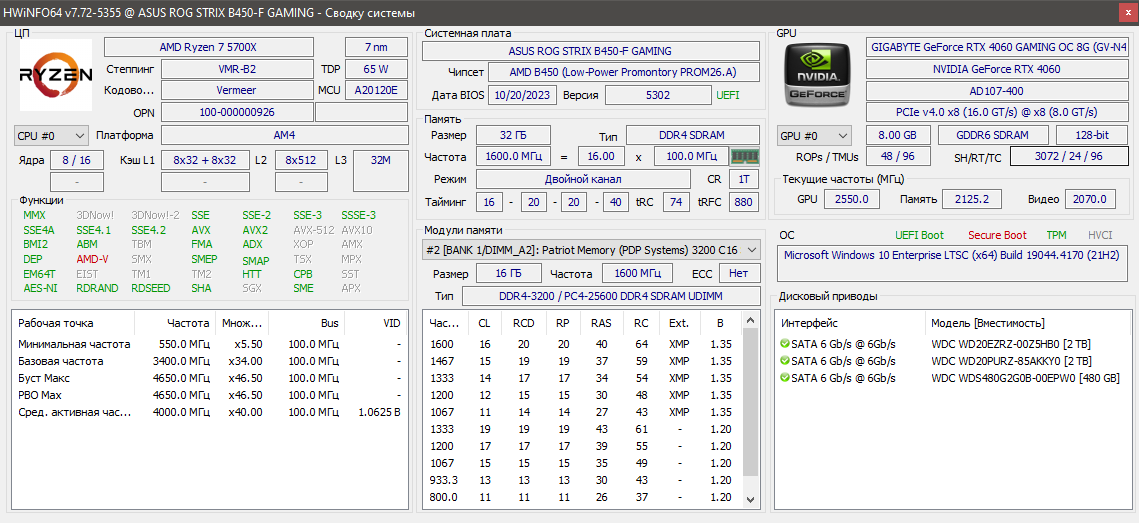Screen dimensions: 1139x523
Task: Click the DDR4-3200 / PC4-25600 type field
Action: (x=611, y=296)
